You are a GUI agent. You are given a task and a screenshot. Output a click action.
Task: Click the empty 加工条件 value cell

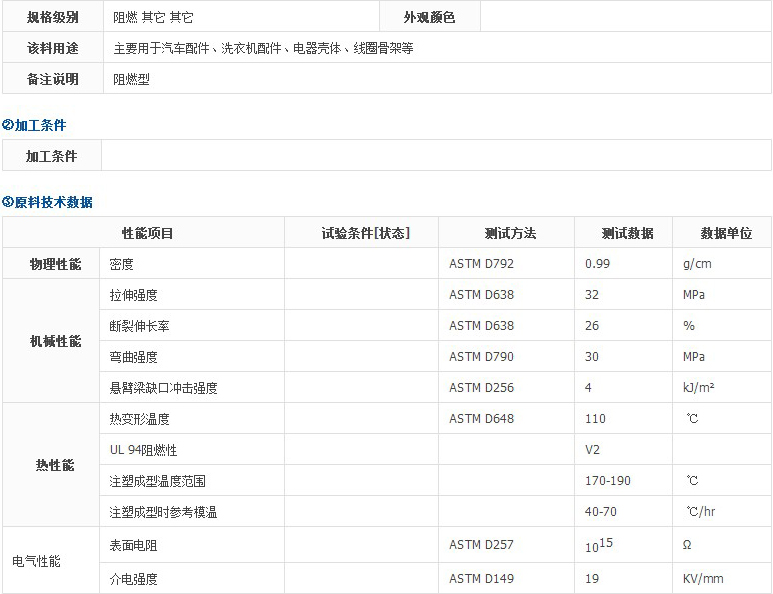pos(436,156)
